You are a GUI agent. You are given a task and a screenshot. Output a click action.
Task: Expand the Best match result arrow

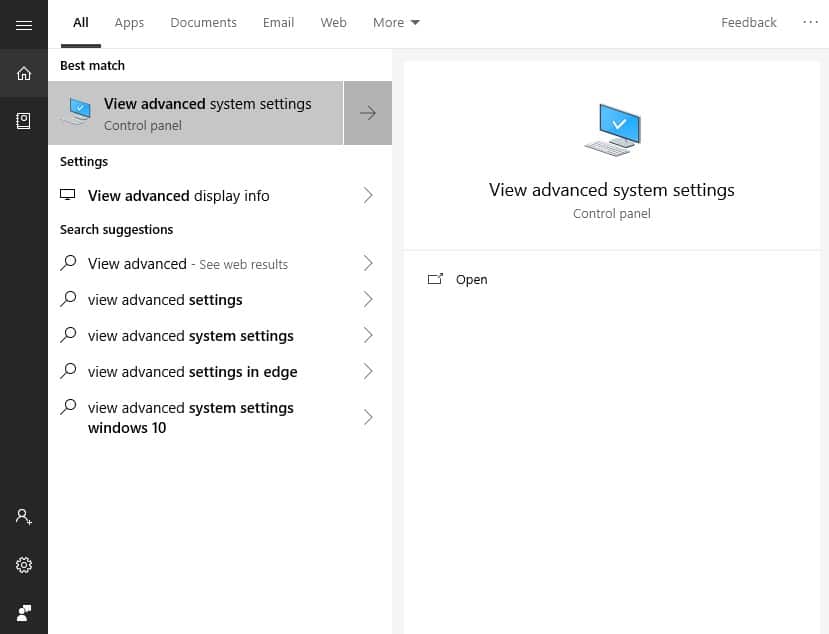pyautogui.click(x=368, y=113)
